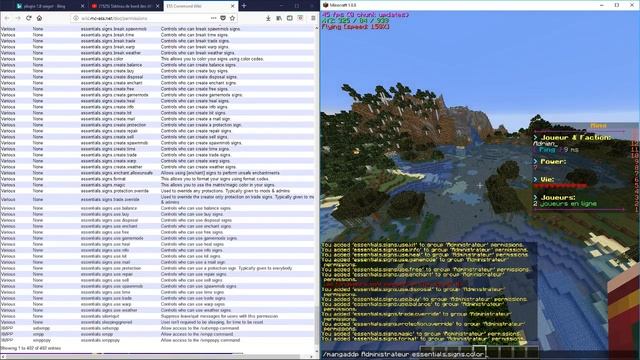Click the 'Showing 1 to' entries count text

31,348
